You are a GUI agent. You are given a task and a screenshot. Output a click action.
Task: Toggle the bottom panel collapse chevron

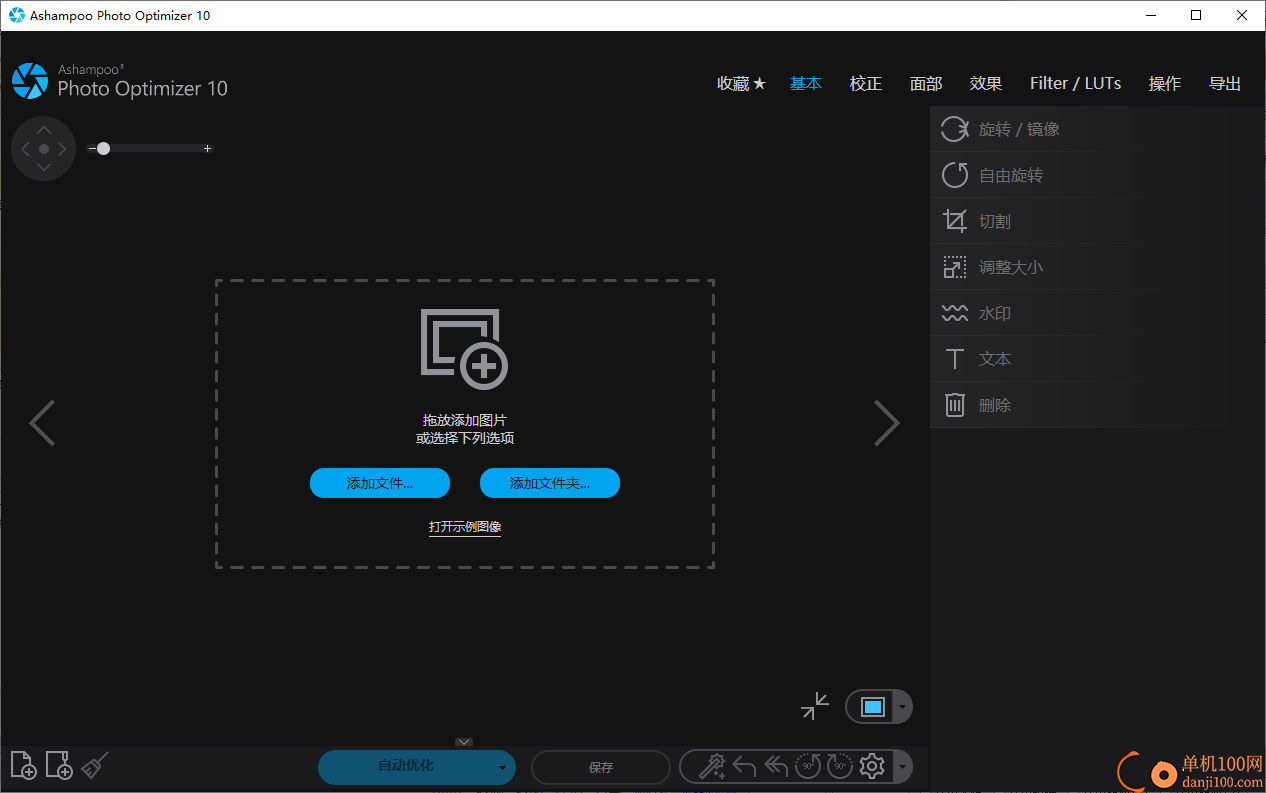464,742
